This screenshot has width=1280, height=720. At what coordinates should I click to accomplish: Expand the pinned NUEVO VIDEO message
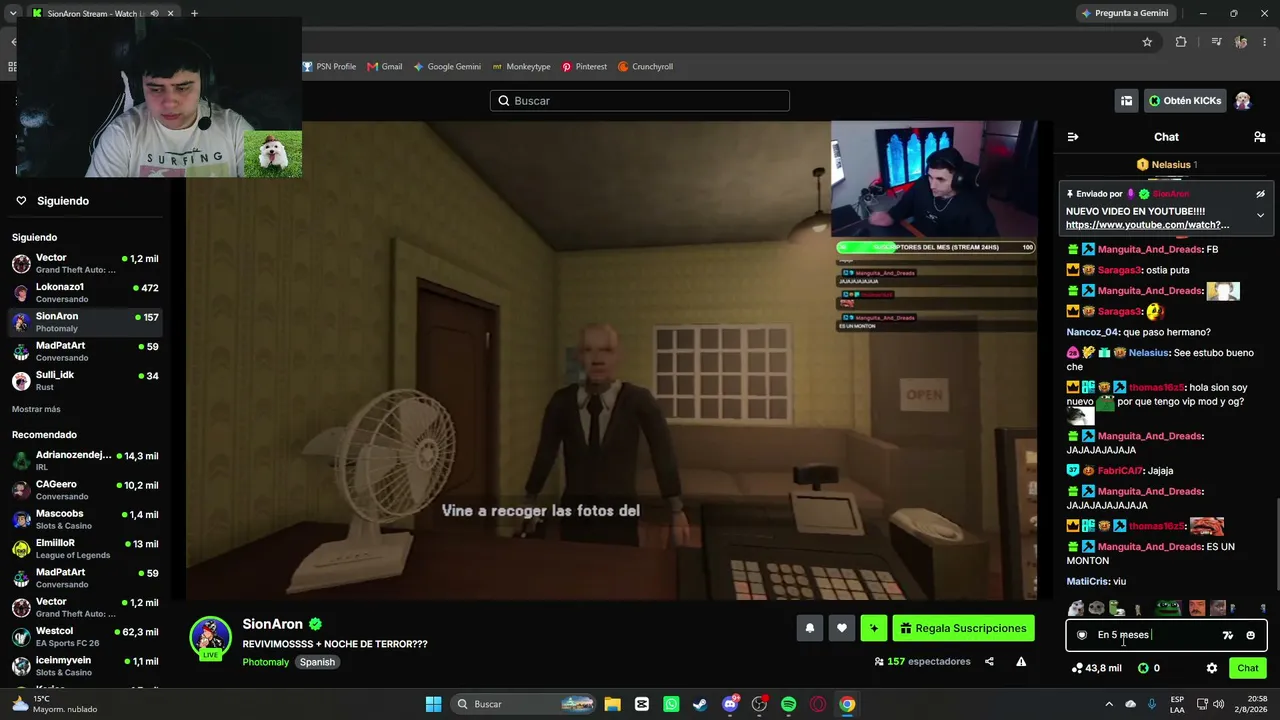[1260, 215]
